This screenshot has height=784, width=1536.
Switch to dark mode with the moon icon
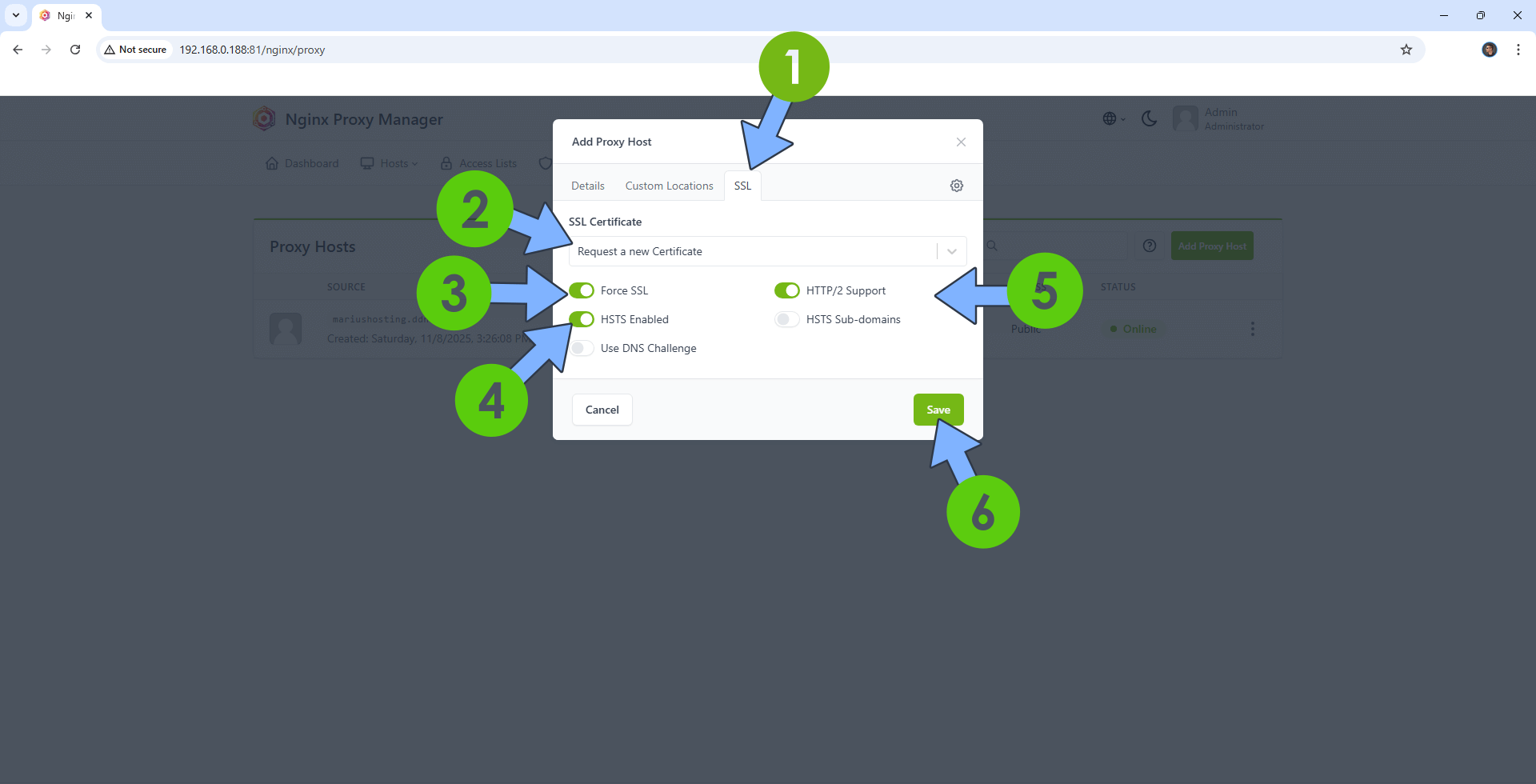click(1149, 118)
